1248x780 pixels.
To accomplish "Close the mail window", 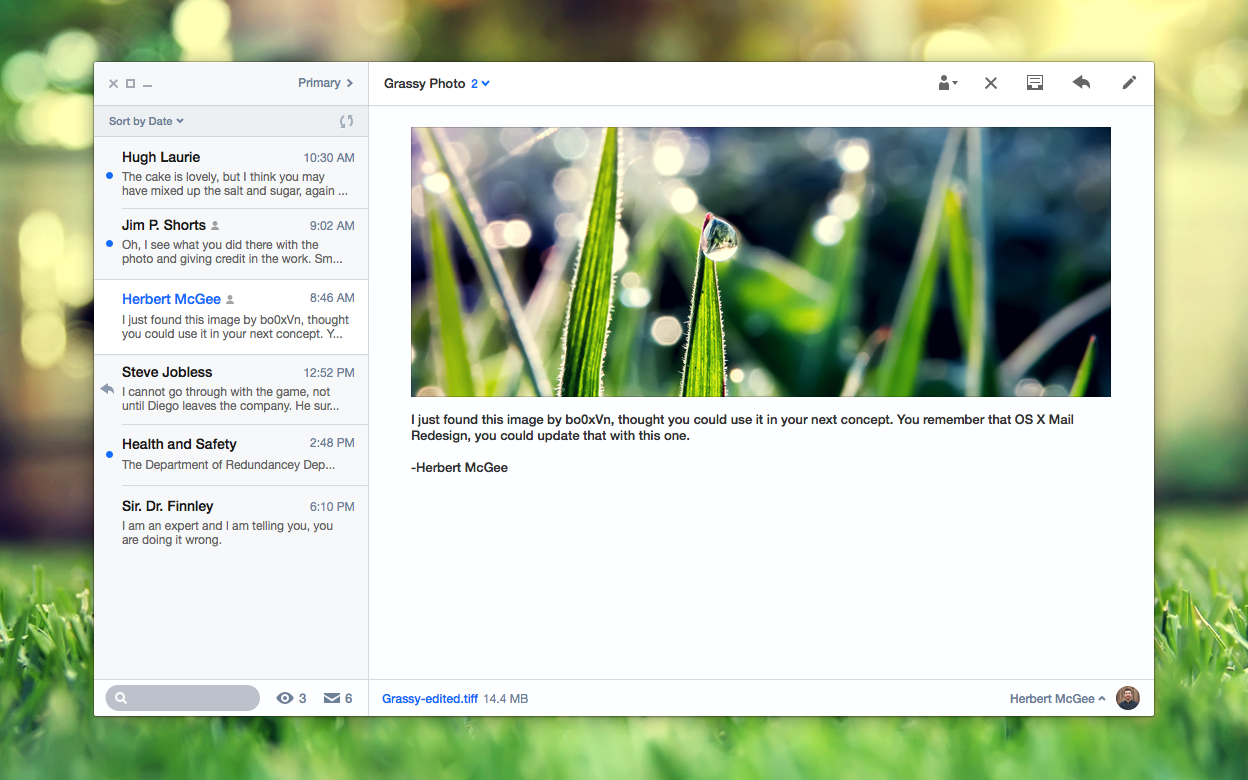I will [x=113, y=84].
